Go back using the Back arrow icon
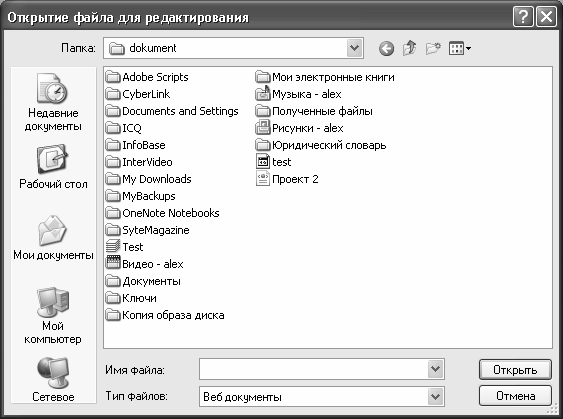The height and width of the screenshot is (419, 563). click(386, 48)
